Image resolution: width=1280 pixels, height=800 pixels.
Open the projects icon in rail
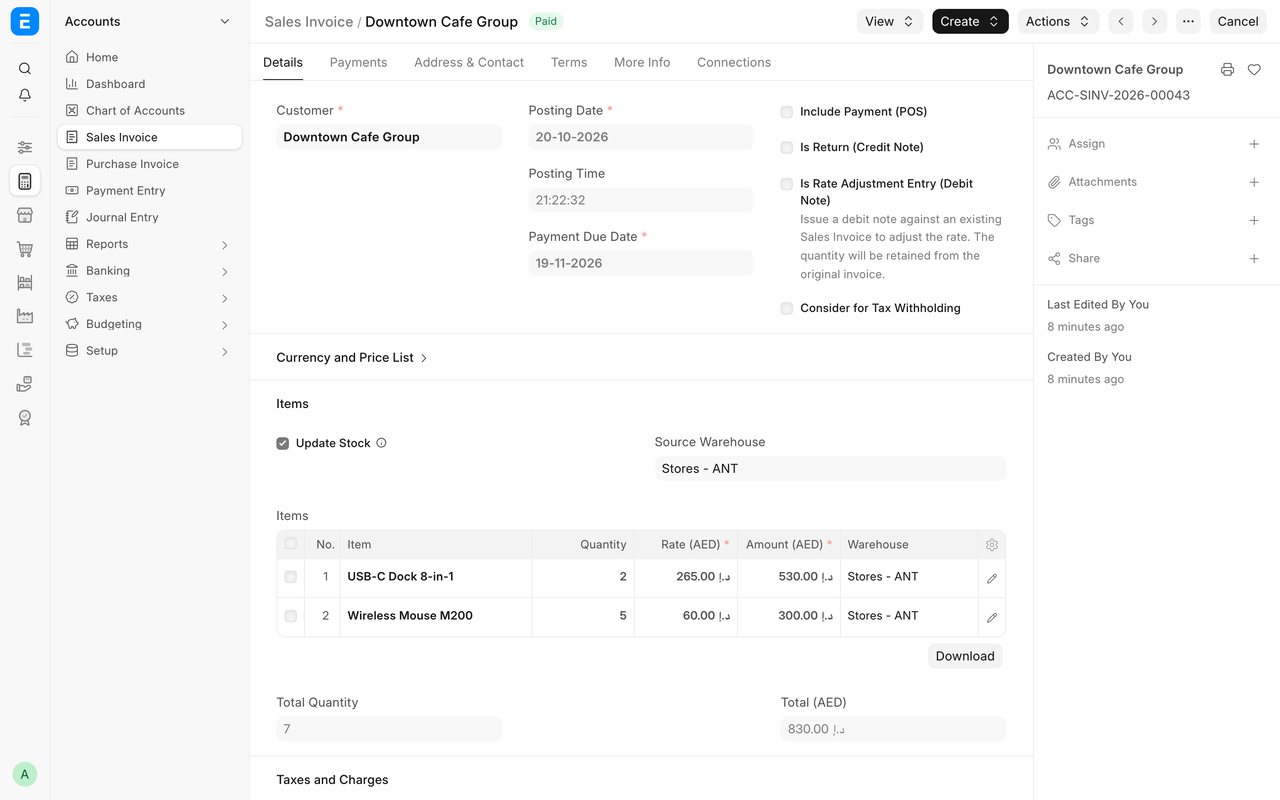tap(25, 350)
